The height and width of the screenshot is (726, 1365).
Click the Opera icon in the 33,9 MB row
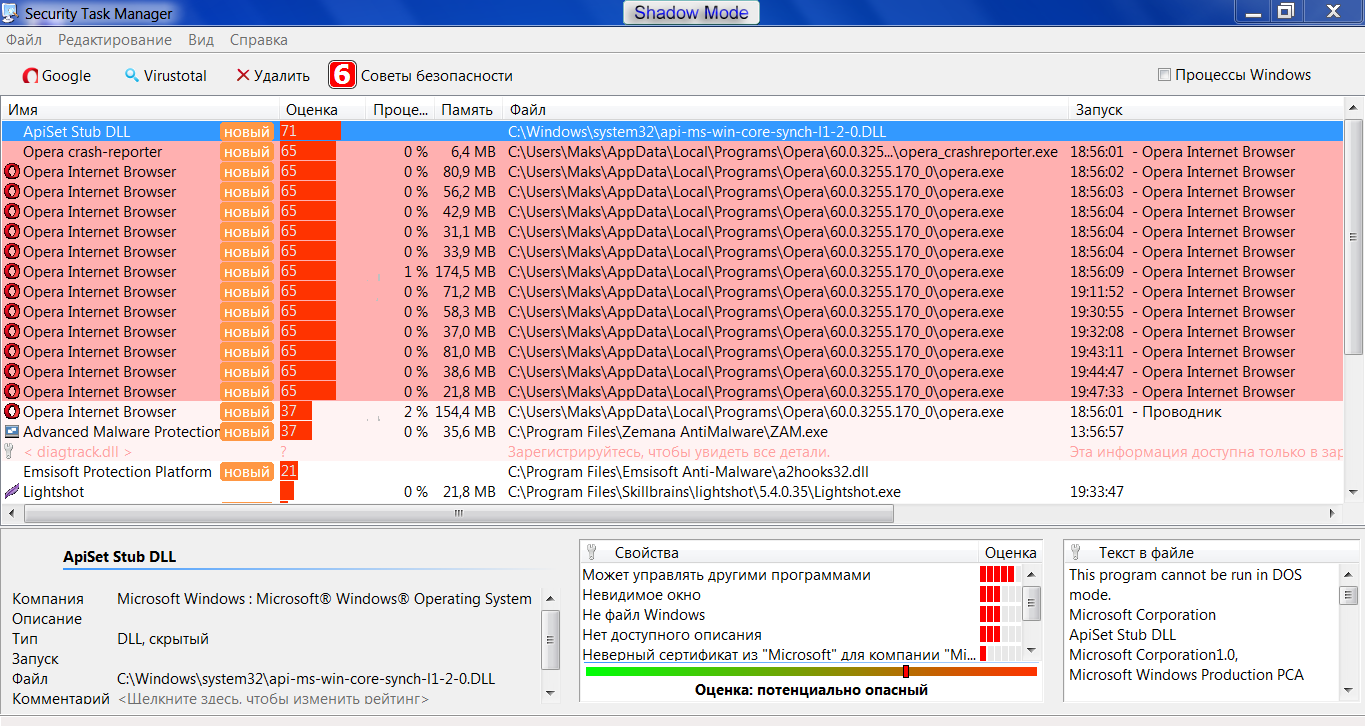12,252
